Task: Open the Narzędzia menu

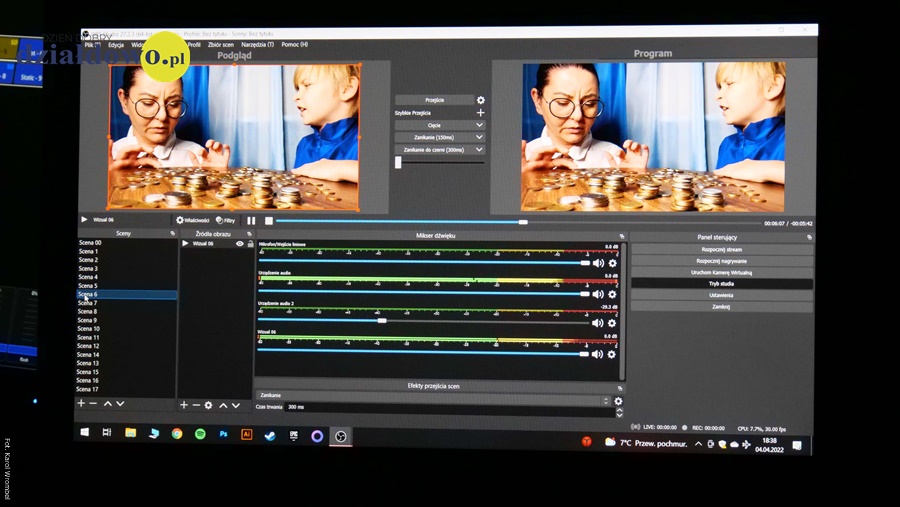Action: tap(257, 44)
